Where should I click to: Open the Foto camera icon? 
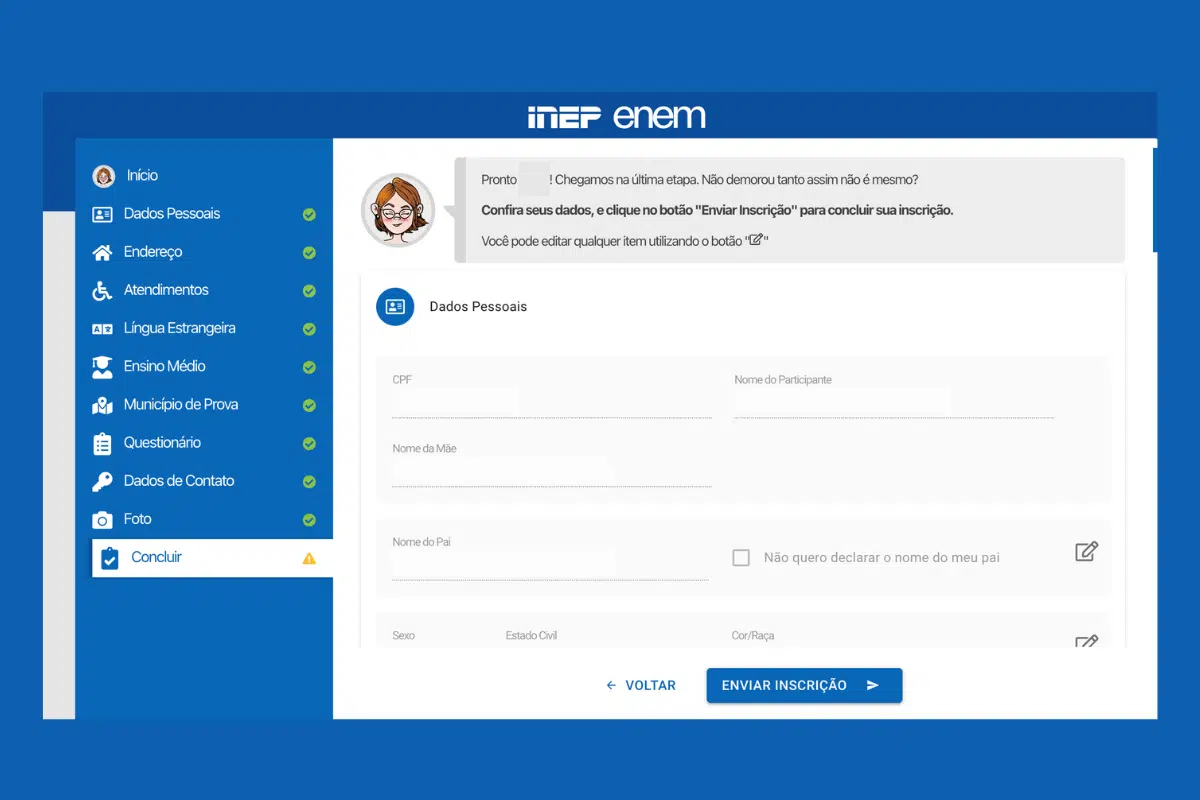pos(102,520)
